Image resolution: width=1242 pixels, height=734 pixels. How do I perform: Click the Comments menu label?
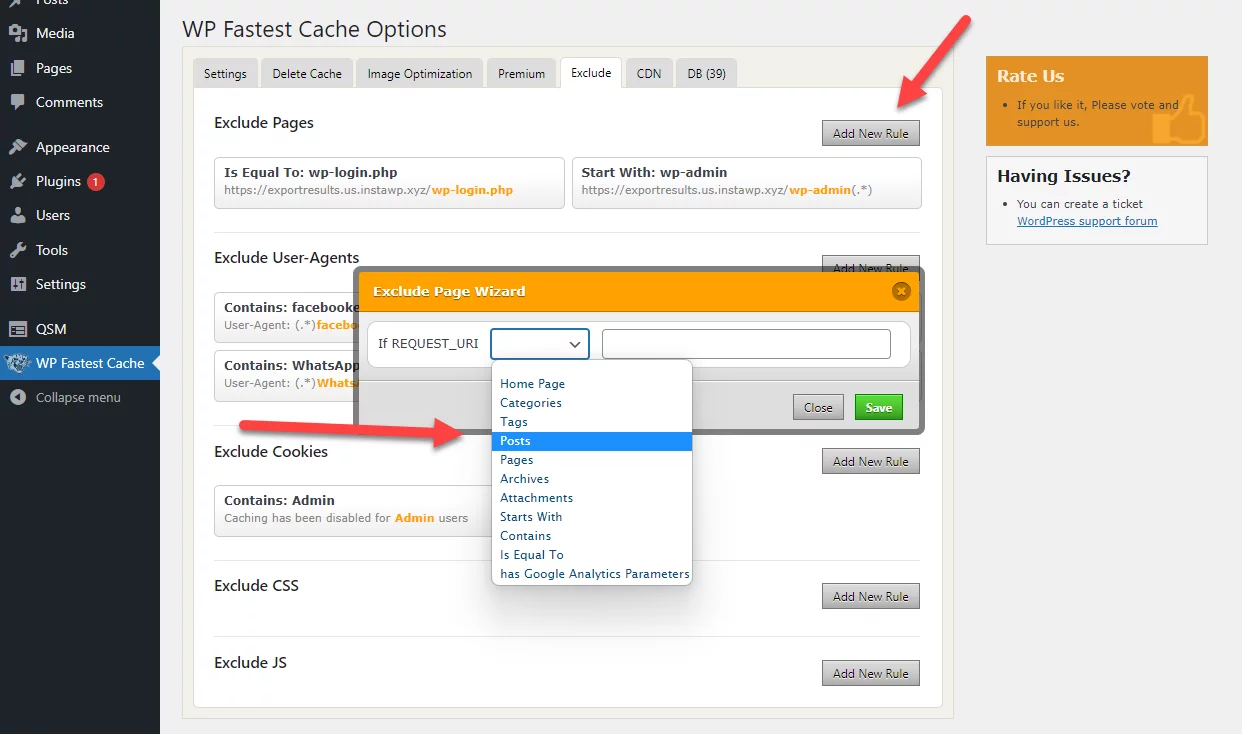69,102
